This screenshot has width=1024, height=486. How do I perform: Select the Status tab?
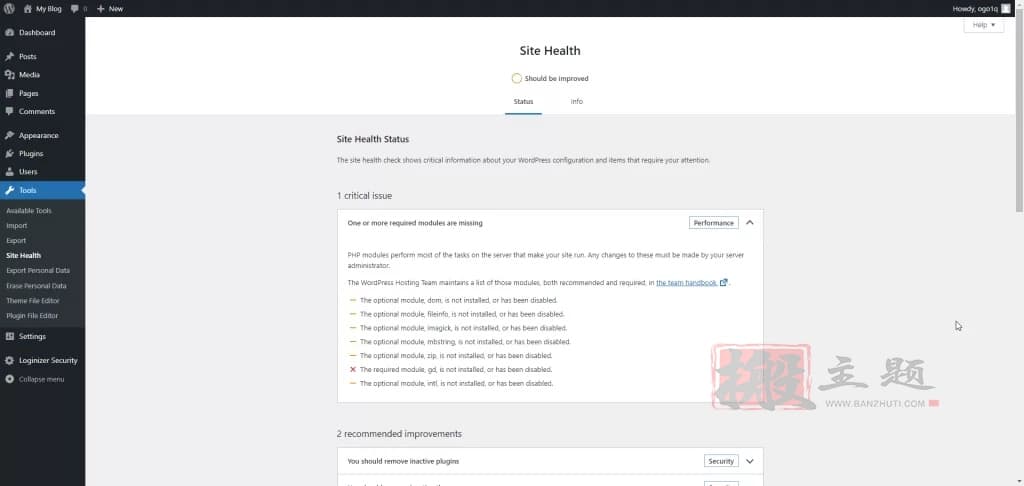pos(523,102)
